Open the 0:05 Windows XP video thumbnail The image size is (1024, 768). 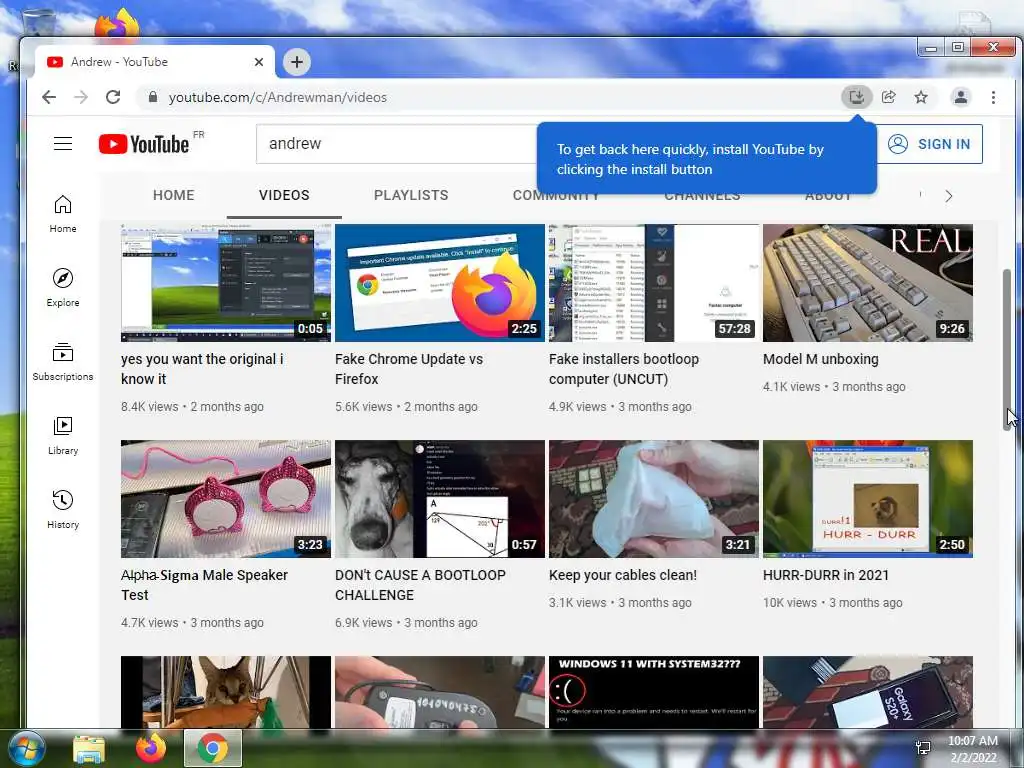click(226, 283)
